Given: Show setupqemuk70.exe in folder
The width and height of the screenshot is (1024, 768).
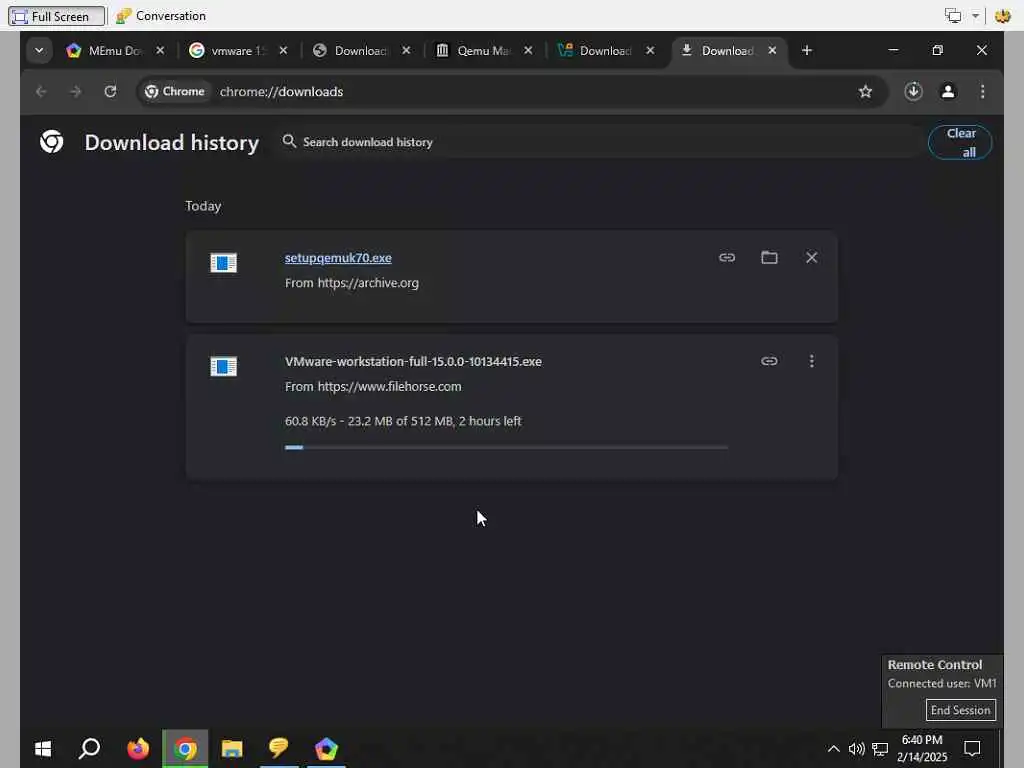Looking at the screenshot, I should 769,257.
